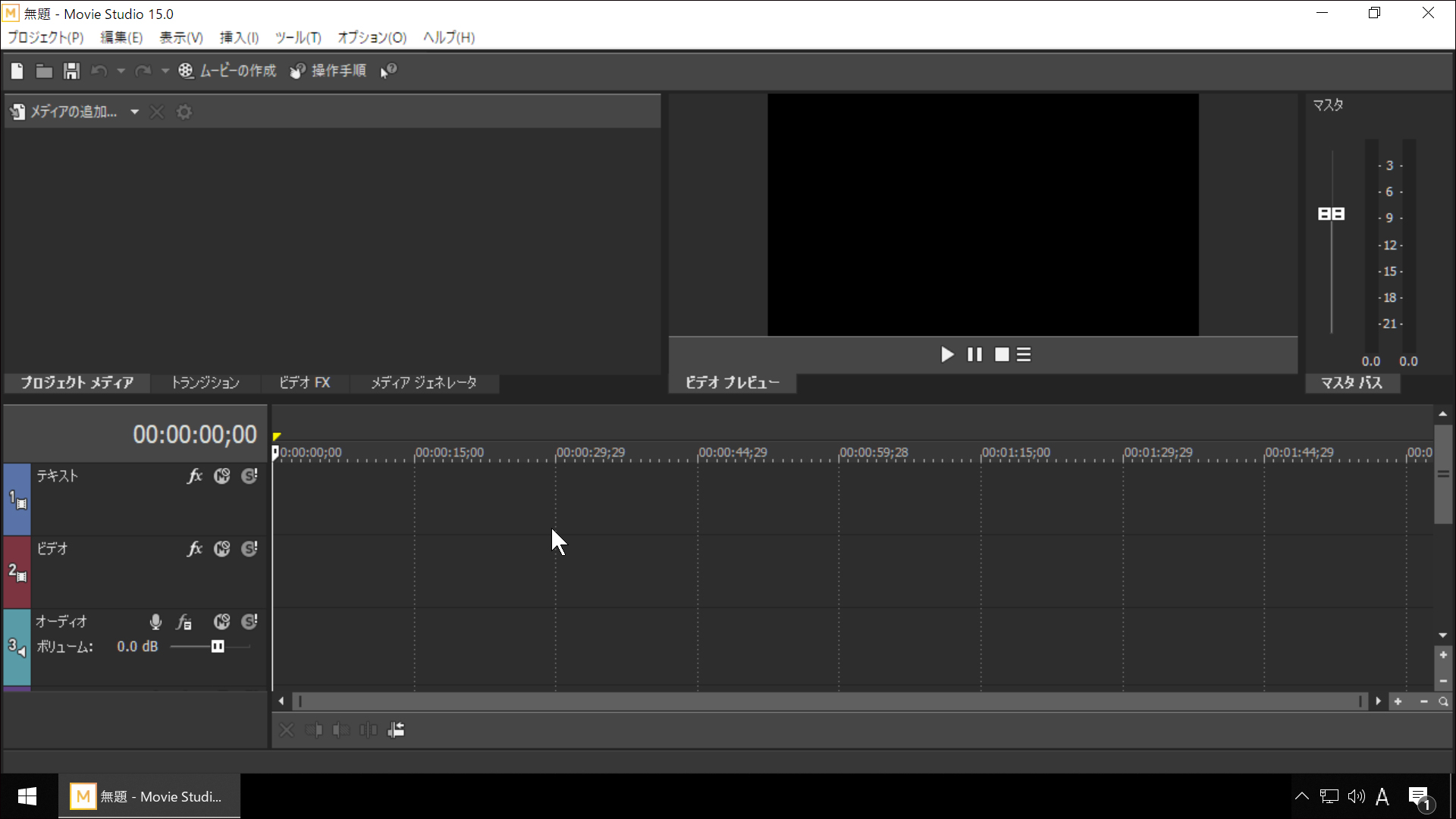Solo the テキスト track
The height and width of the screenshot is (819, 1456).
point(249,475)
